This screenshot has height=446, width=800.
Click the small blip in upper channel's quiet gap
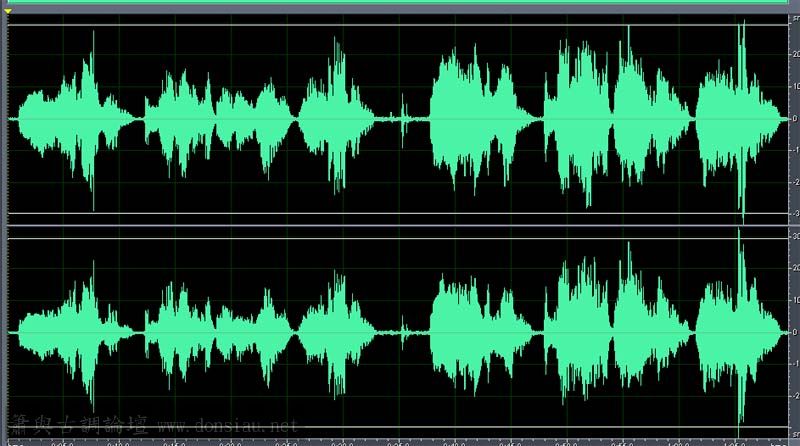(x=404, y=119)
